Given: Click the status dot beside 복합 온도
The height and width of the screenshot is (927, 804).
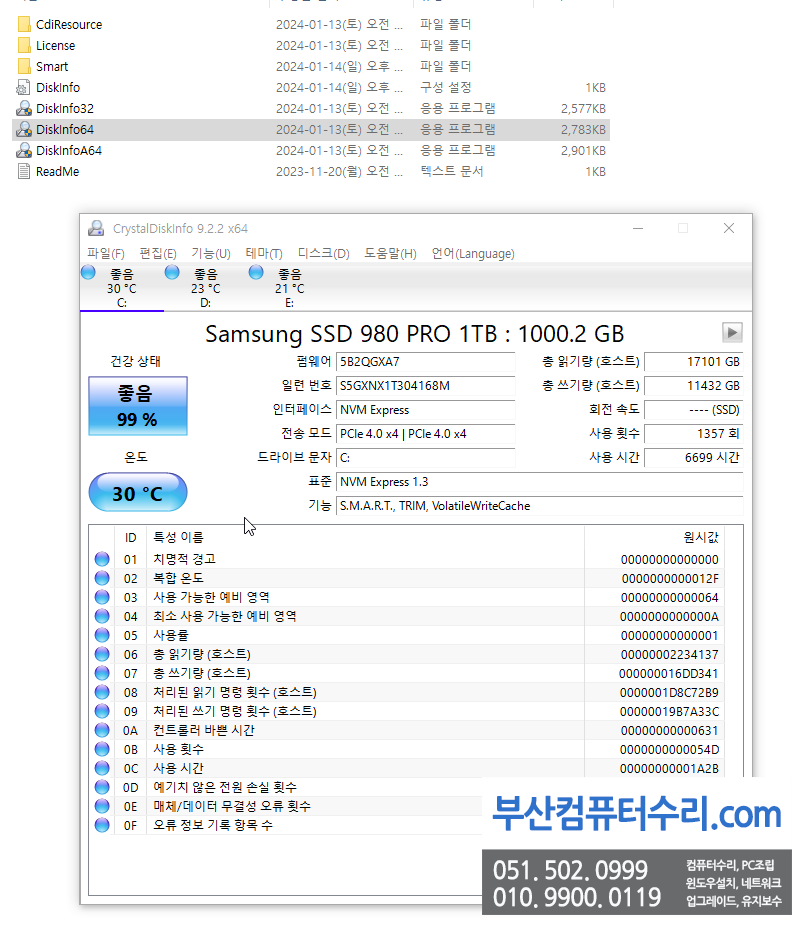Looking at the screenshot, I should [x=101, y=577].
